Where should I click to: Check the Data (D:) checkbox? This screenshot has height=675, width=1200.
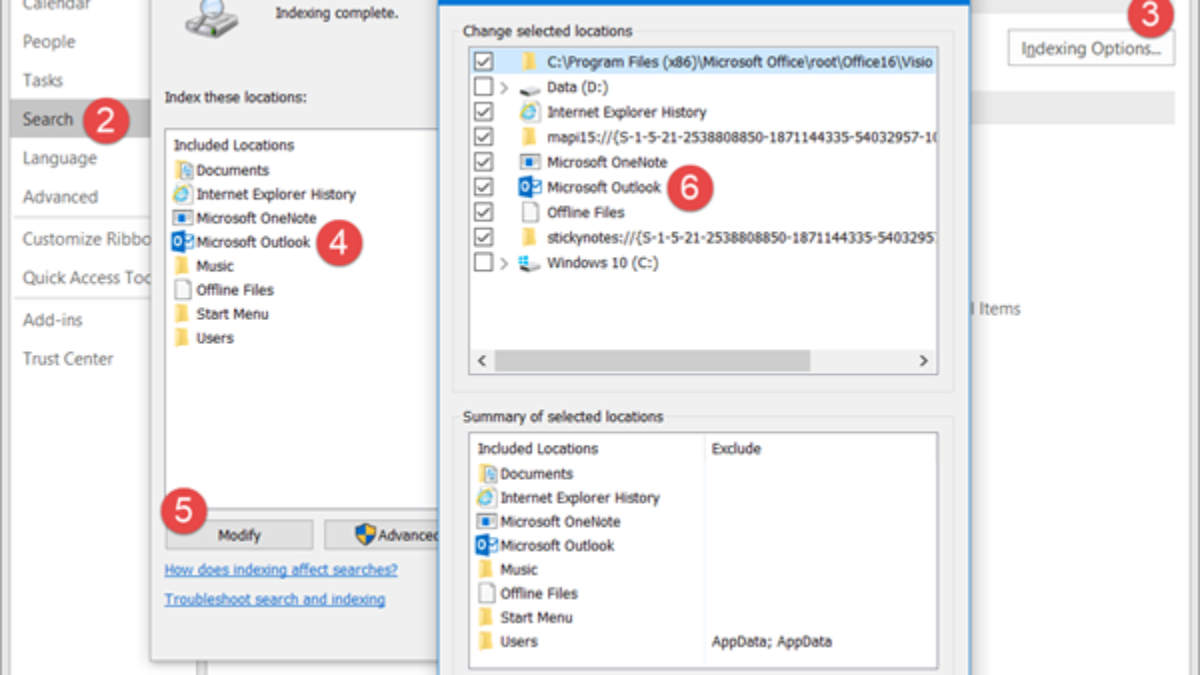[x=483, y=88]
